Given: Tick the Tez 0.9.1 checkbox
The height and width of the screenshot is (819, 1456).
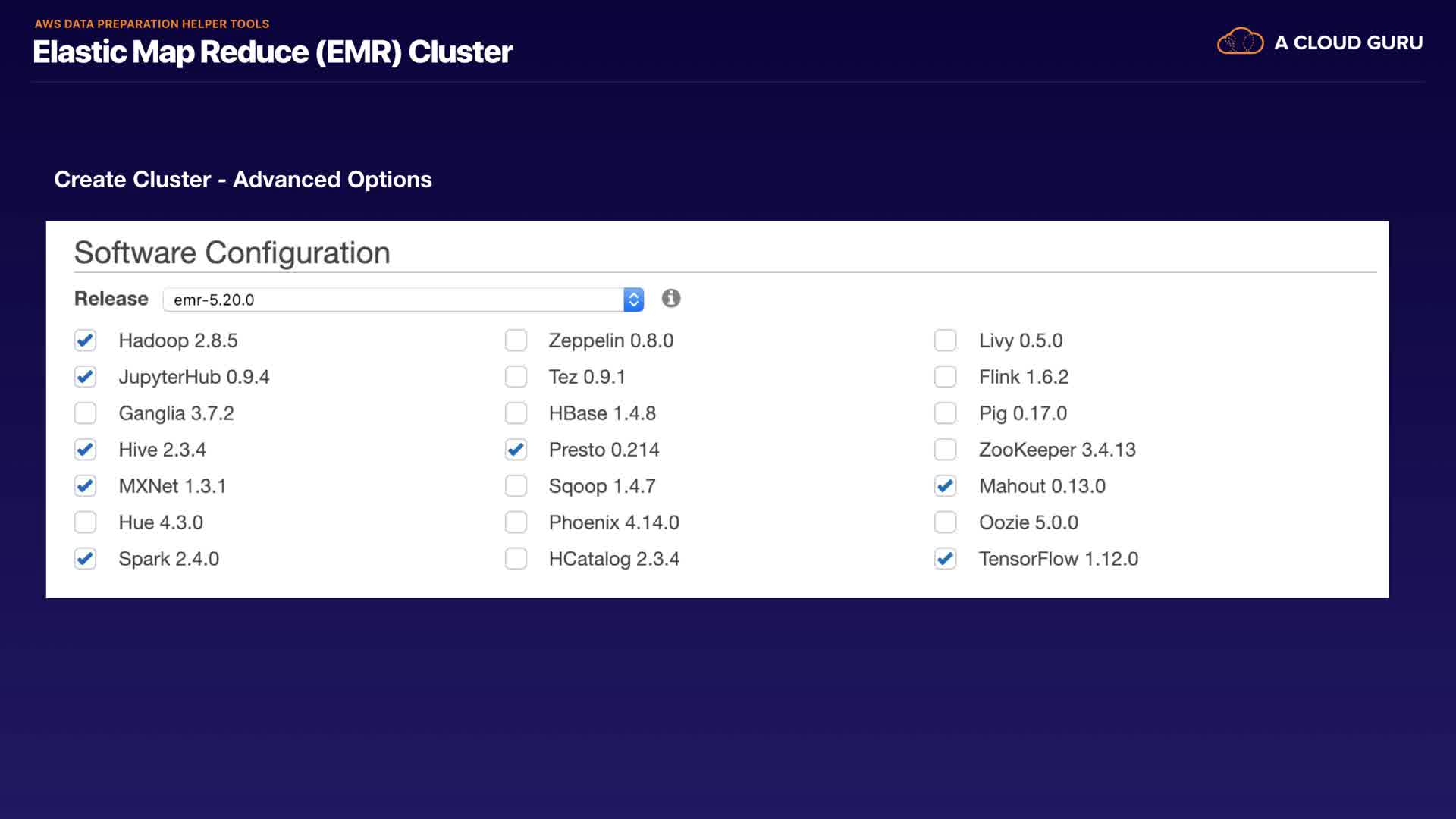Looking at the screenshot, I should coord(516,377).
